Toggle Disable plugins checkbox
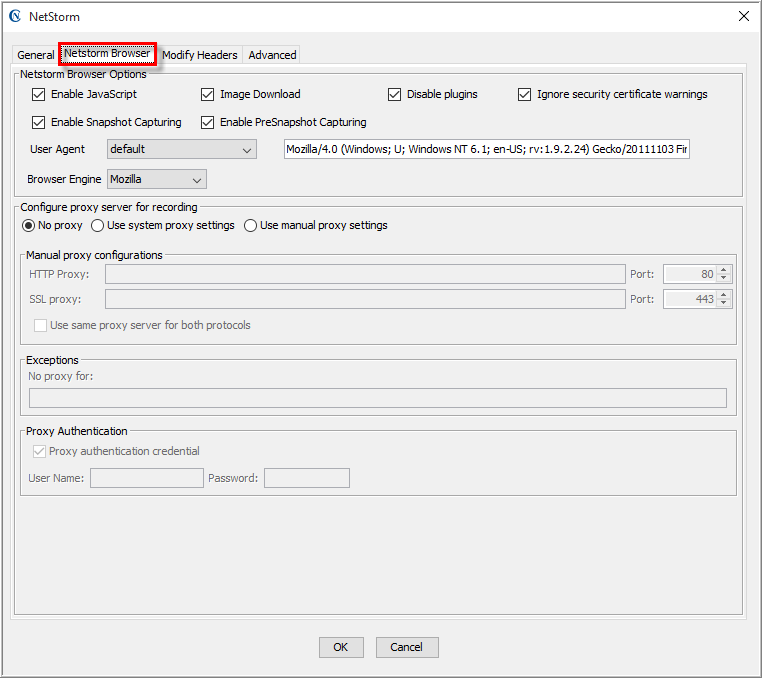This screenshot has height=678, width=762. click(x=394, y=94)
